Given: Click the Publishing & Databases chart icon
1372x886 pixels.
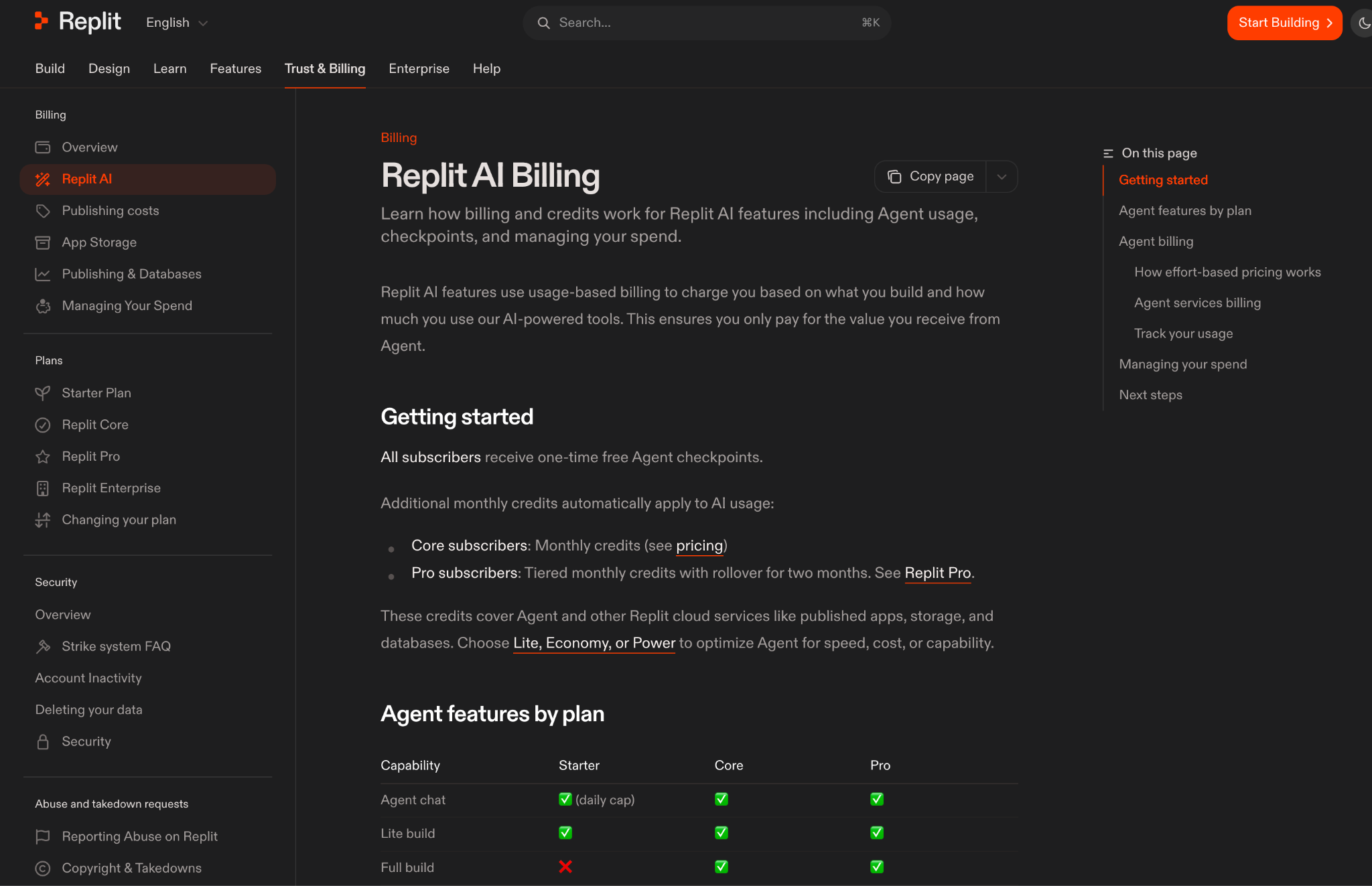Looking at the screenshot, I should (x=43, y=274).
